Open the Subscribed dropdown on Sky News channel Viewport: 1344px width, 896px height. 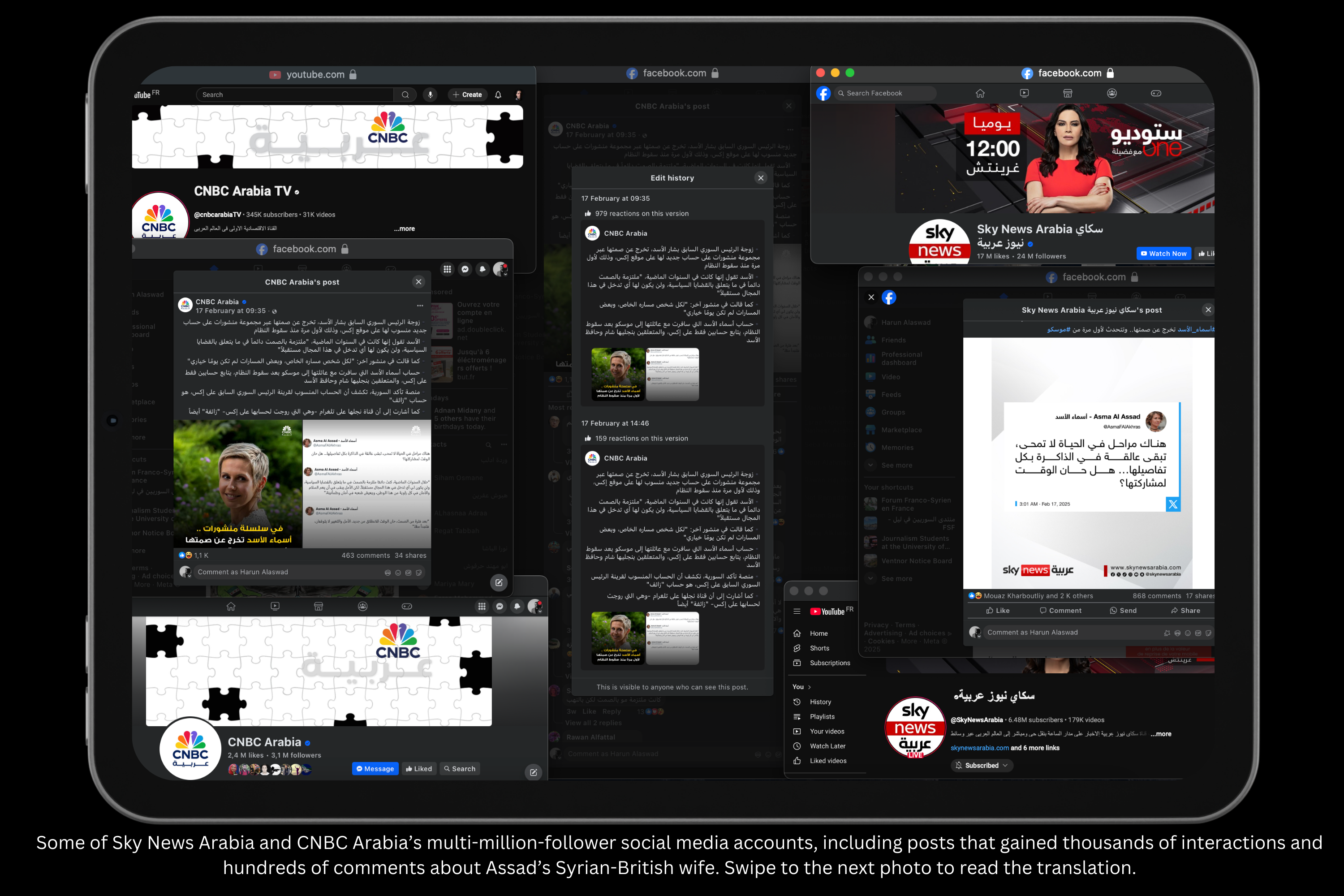(x=982, y=765)
